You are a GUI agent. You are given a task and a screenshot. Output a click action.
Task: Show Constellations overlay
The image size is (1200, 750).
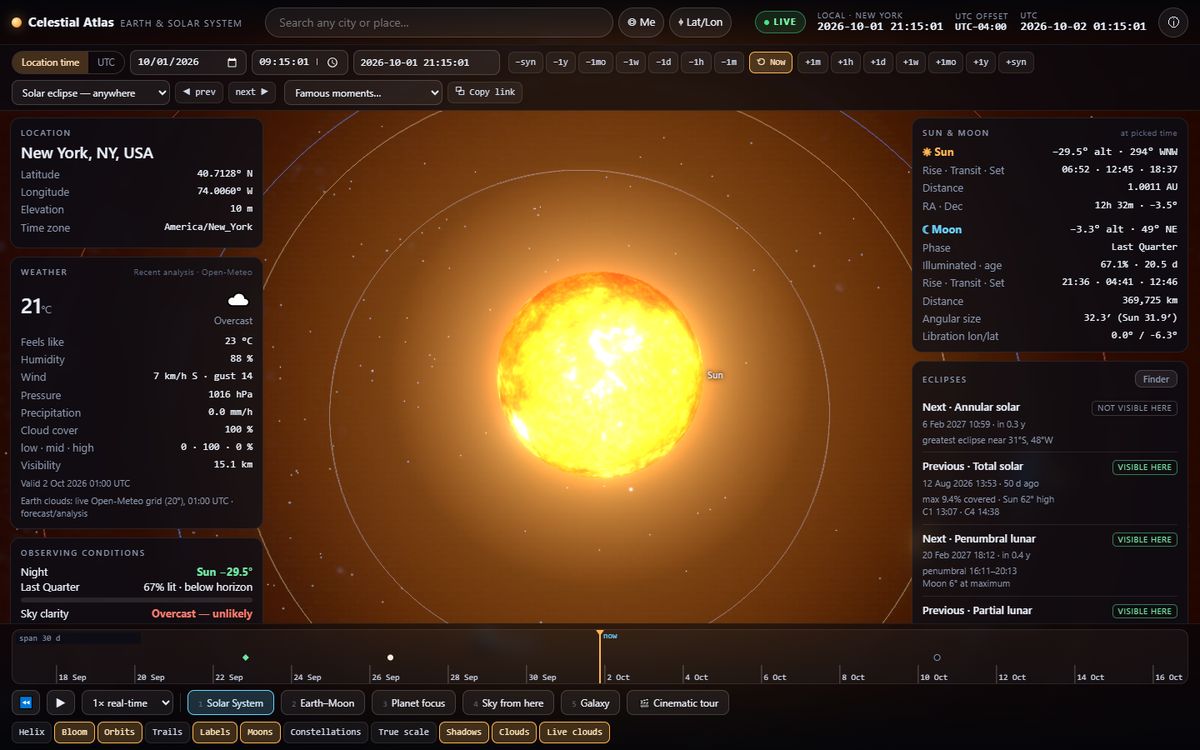[326, 732]
